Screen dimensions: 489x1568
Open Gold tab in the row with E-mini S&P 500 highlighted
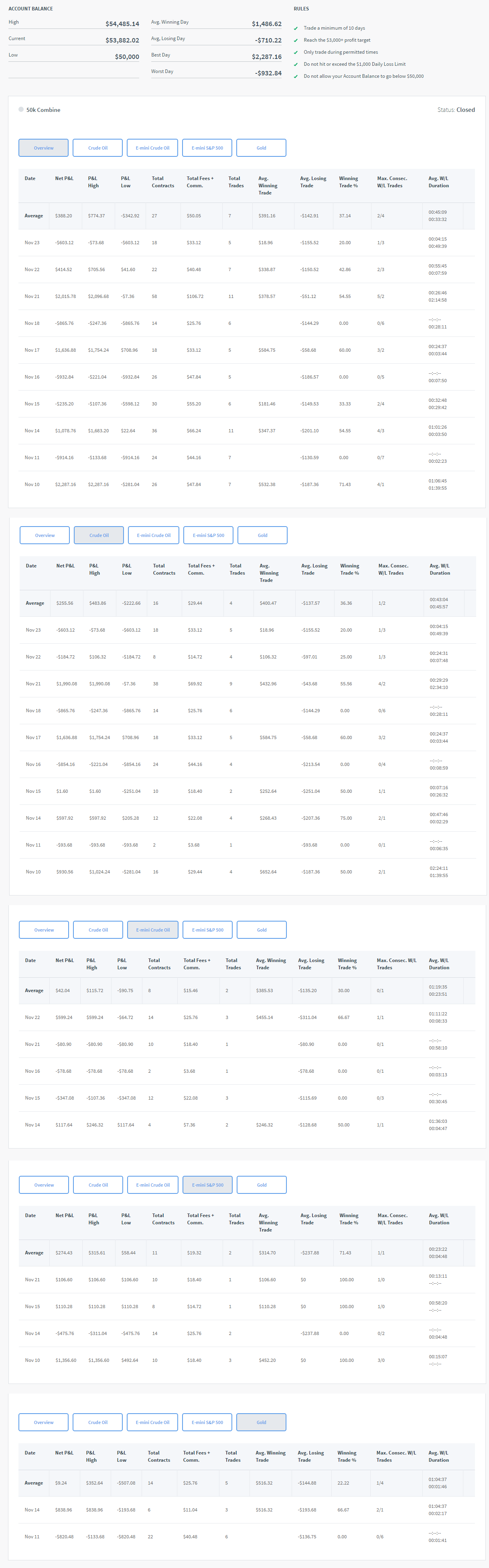pos(261,1185)
